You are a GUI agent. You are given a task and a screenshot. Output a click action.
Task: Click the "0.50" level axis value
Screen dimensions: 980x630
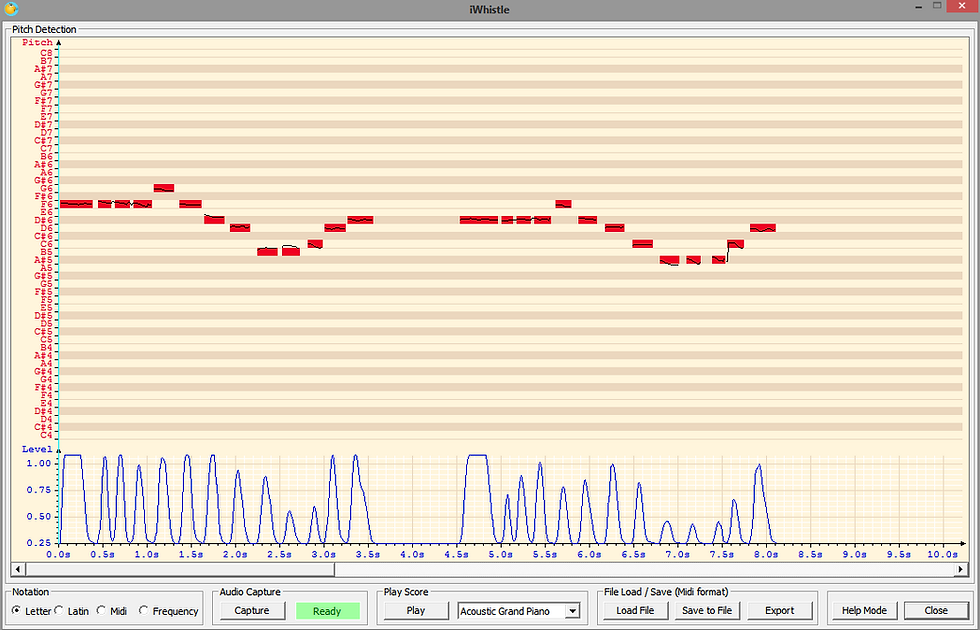(39, 517)
